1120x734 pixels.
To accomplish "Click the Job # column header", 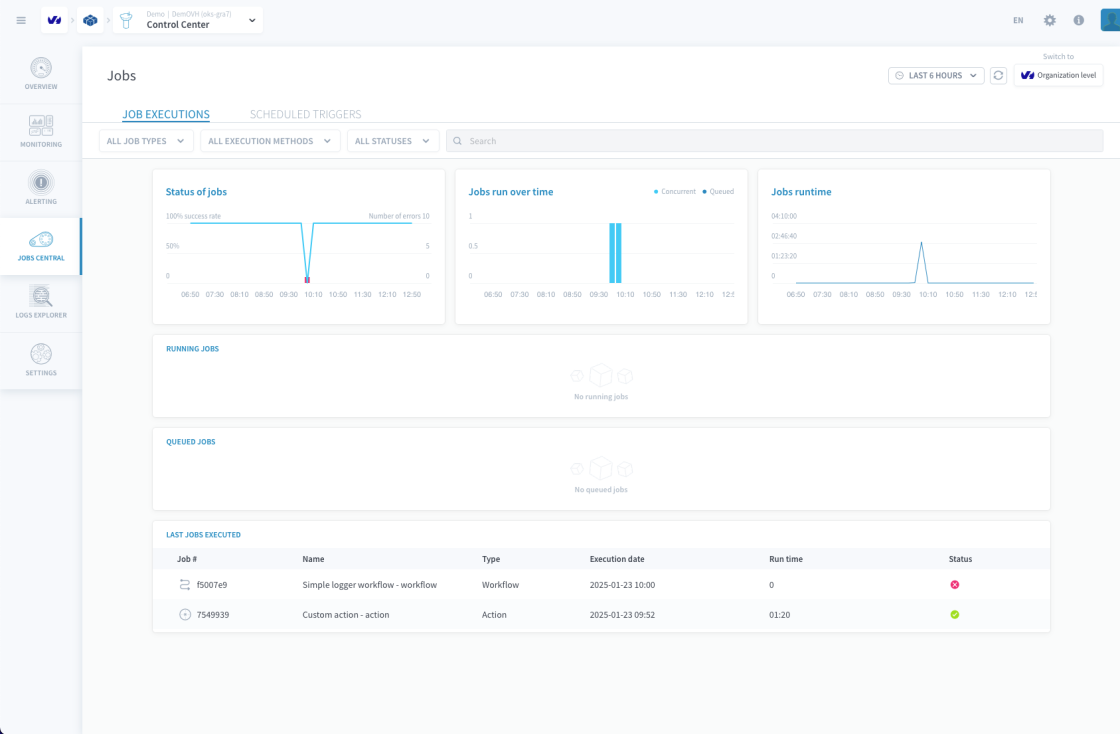I will click(x=187, y=559).
